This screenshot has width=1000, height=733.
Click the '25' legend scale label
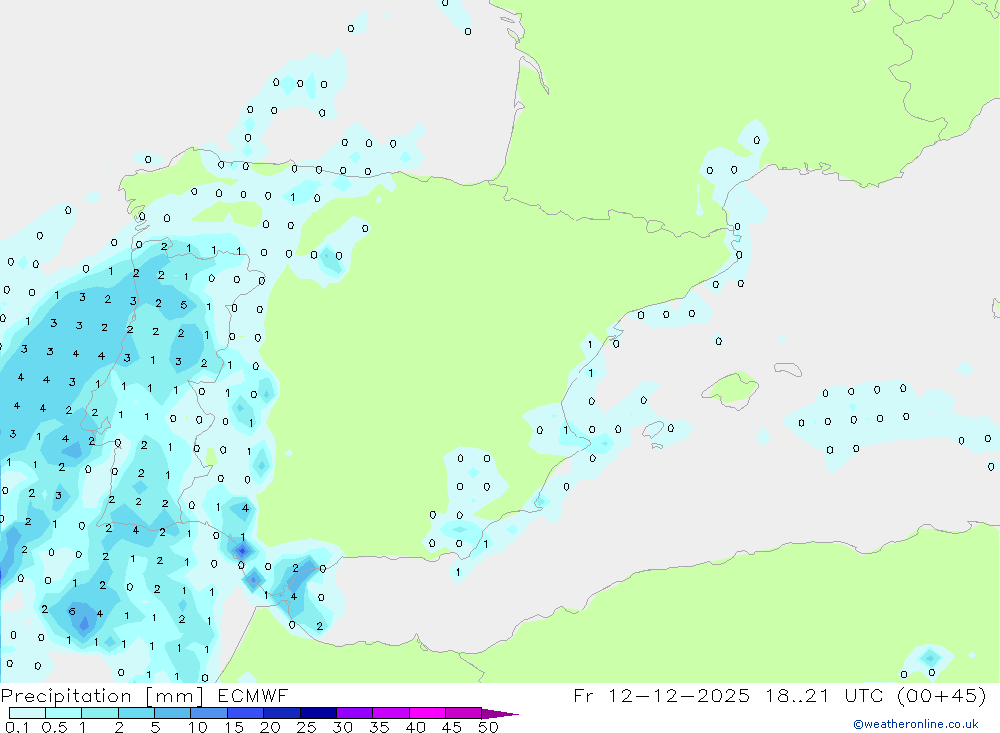coord(307,727)
